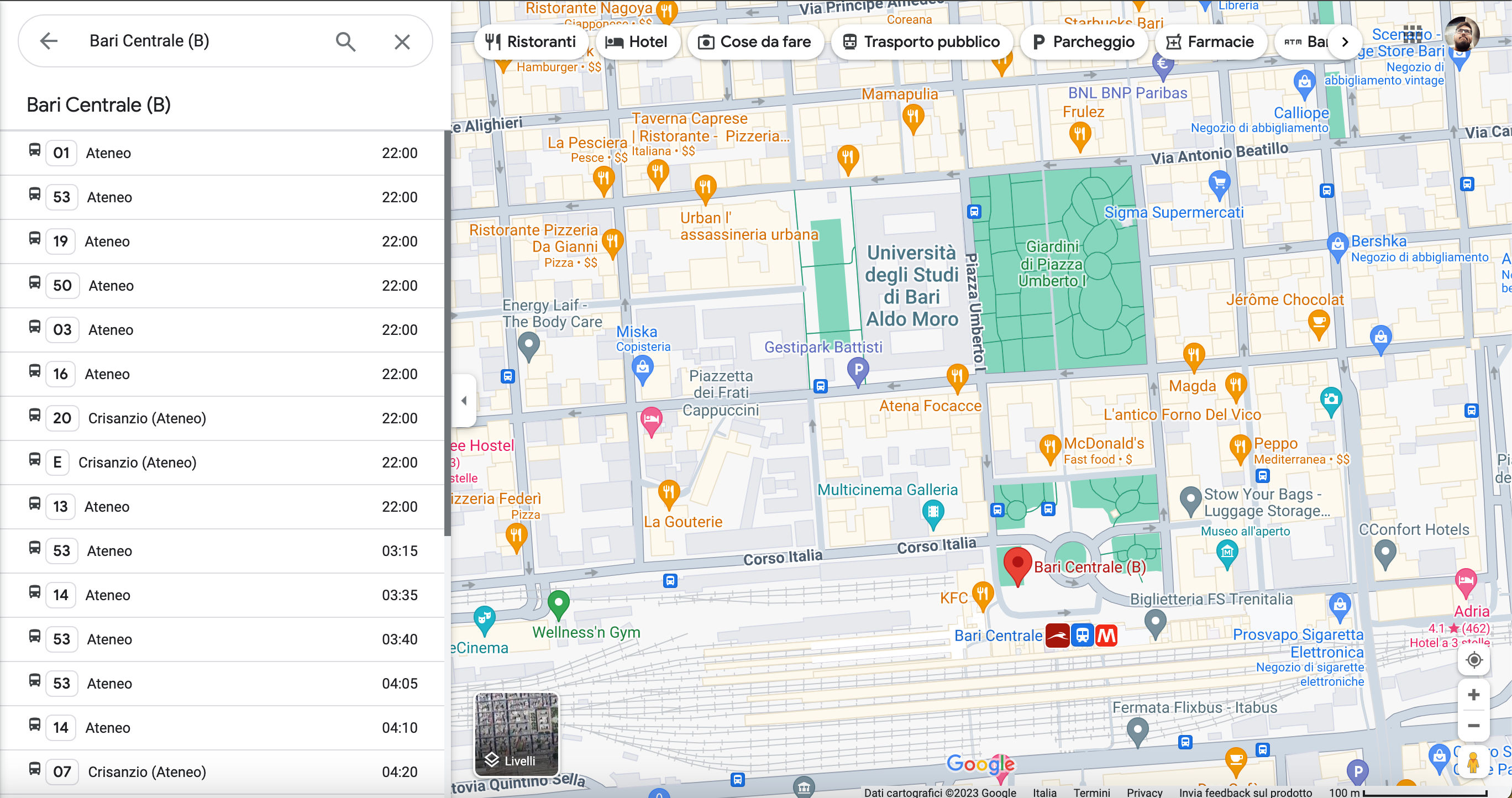The image size is (1512, 798).
Task: Select bus 07 Crisanzio (Ateneo) 04:20 row
Action: (x=222, y=772)
